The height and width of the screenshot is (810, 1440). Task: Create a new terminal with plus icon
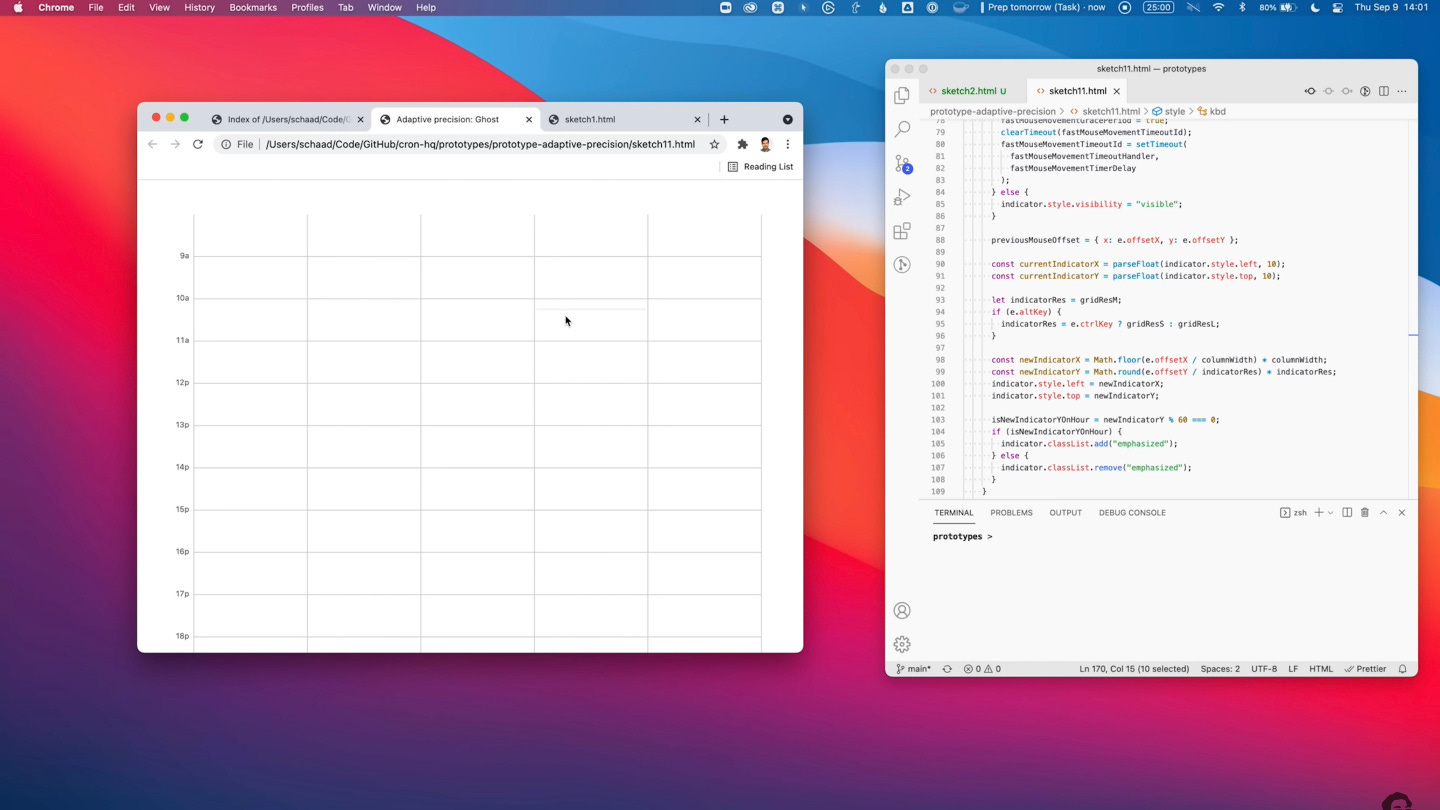tap(1319, 513)
